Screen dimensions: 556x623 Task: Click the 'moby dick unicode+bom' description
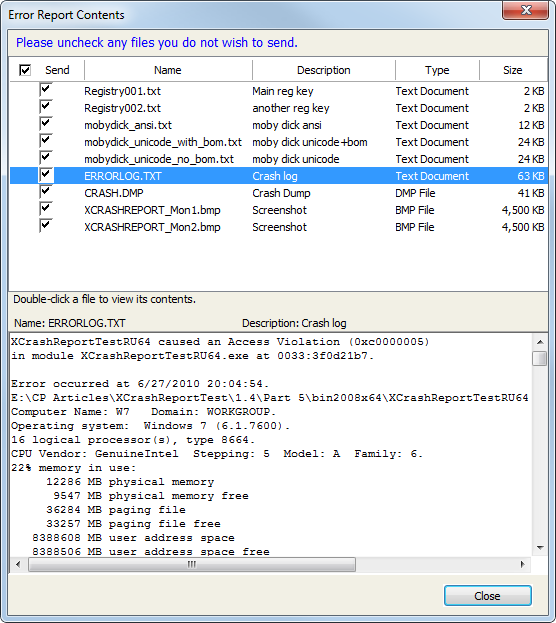coord(310,143)
